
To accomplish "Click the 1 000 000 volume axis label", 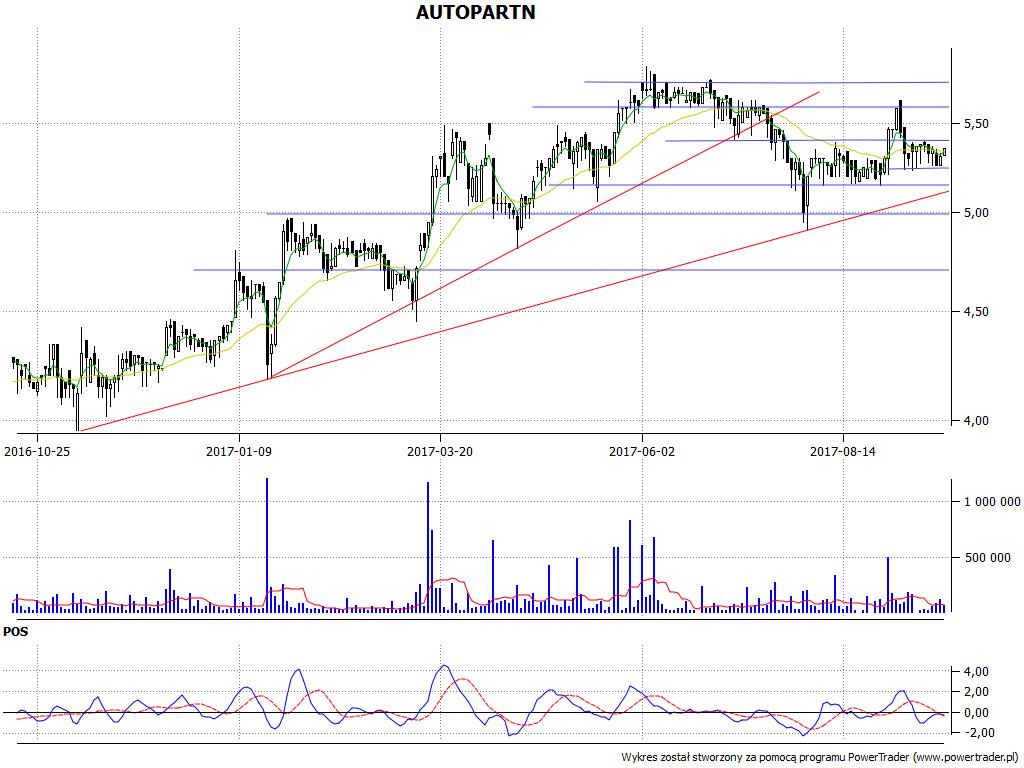I will [x=992, y=502].
